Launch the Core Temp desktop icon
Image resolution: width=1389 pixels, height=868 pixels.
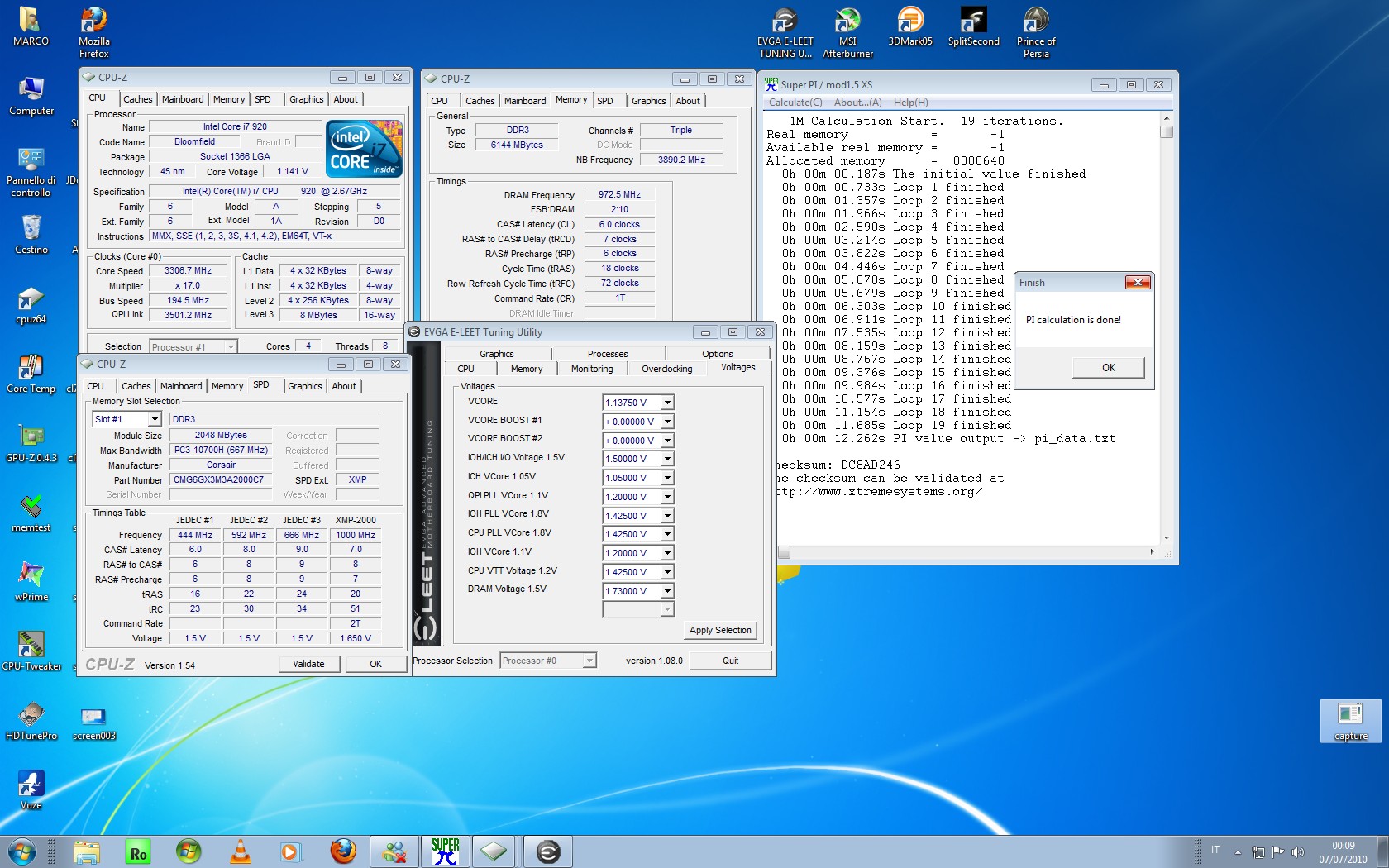[31, 374]
